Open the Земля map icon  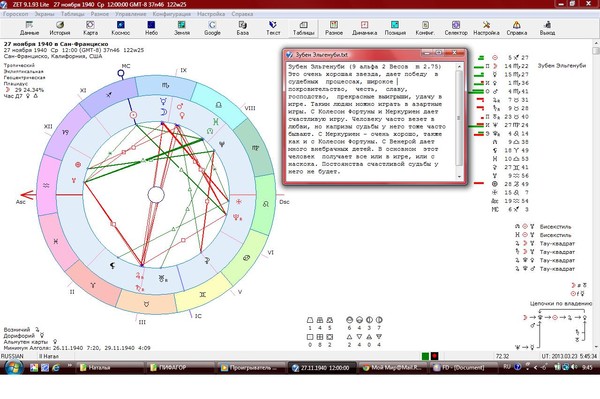click(x=182, y=28)
